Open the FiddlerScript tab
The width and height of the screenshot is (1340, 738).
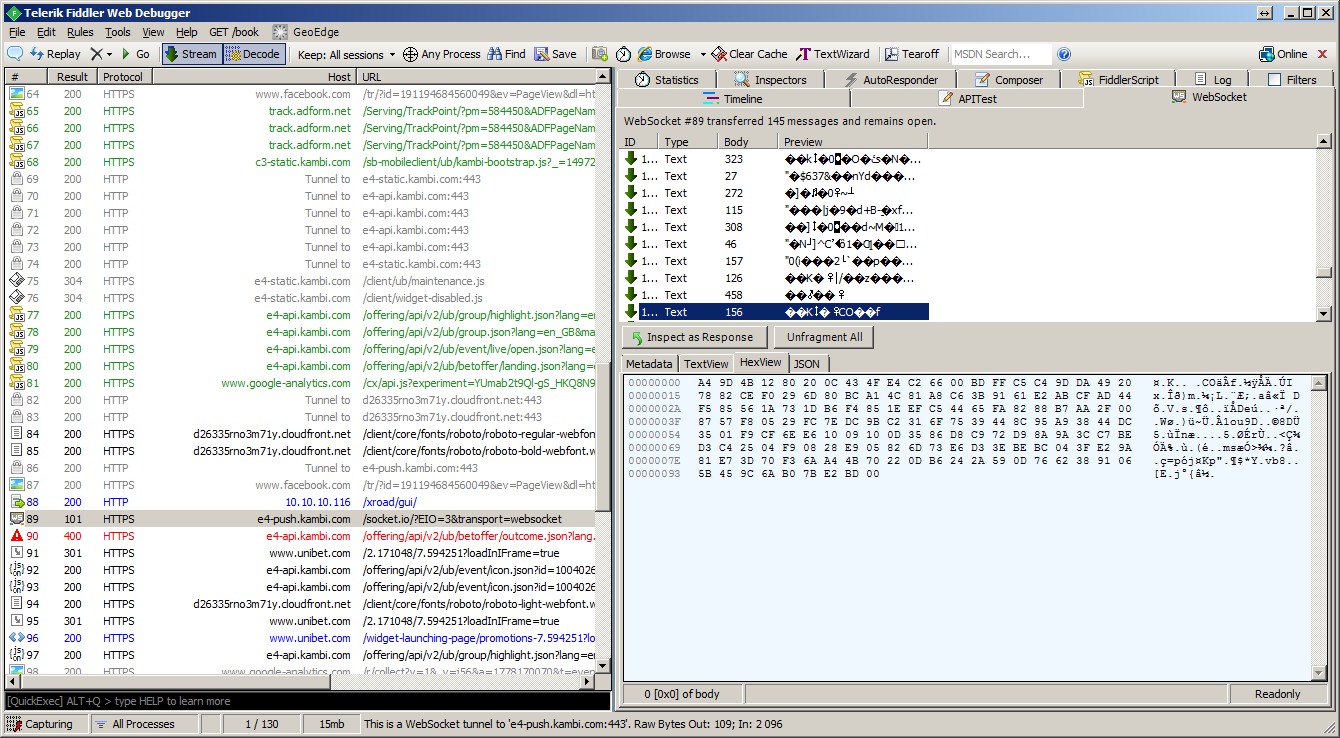coord(1118,80)
